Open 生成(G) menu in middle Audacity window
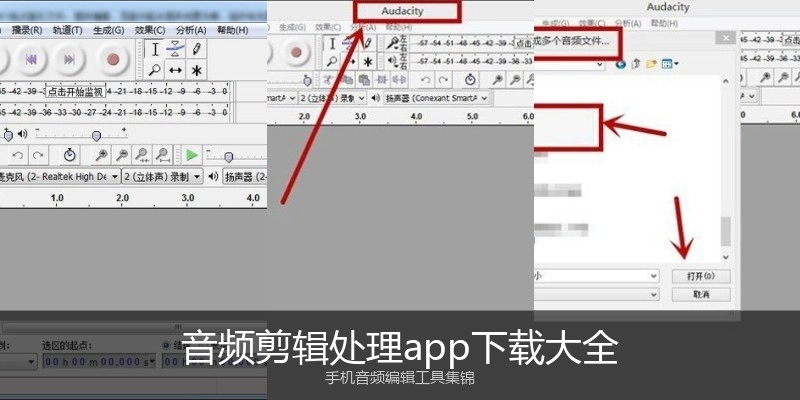800x400 pixels. pos(292,27)
